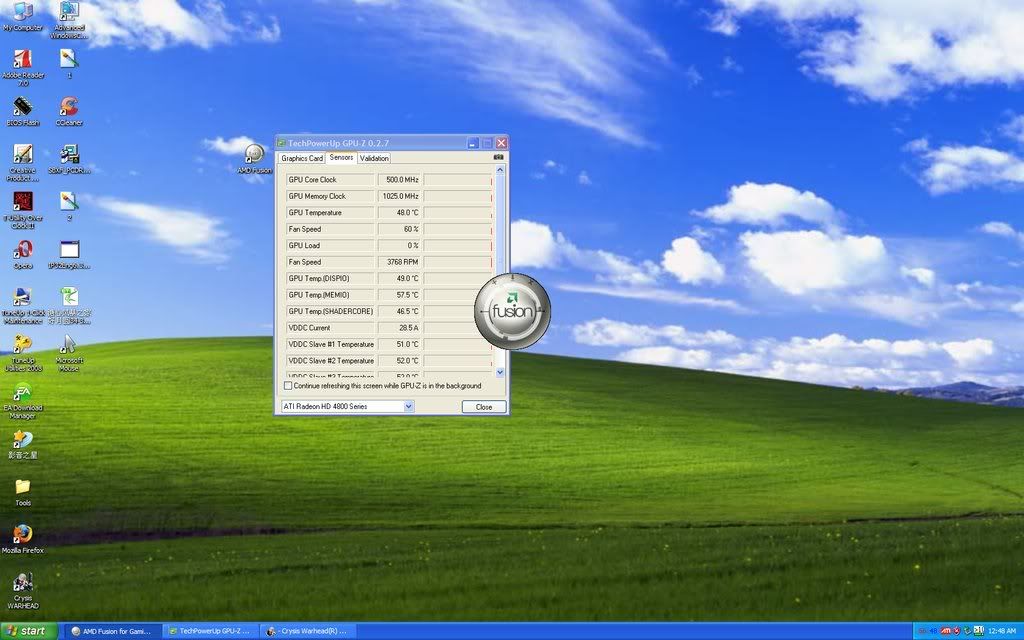Open the ATI Radeon HD 4800 Series dropdown

[x=407, y=406]
